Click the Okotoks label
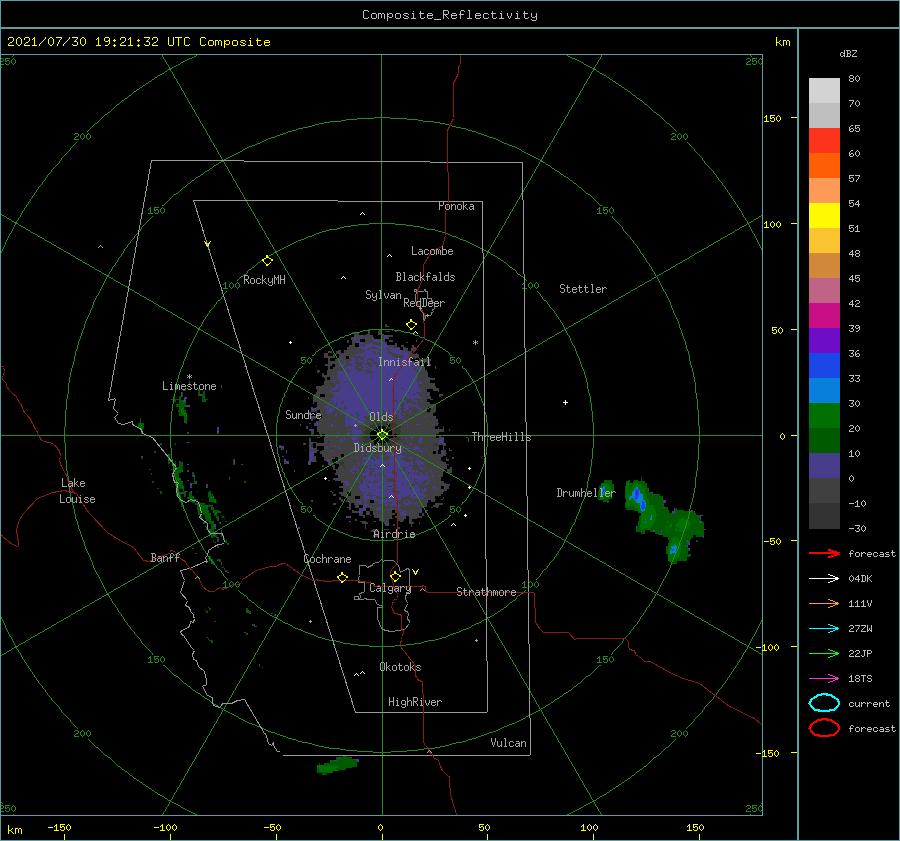Viewport: 900px width, 841px height. (x=400, y=667)
